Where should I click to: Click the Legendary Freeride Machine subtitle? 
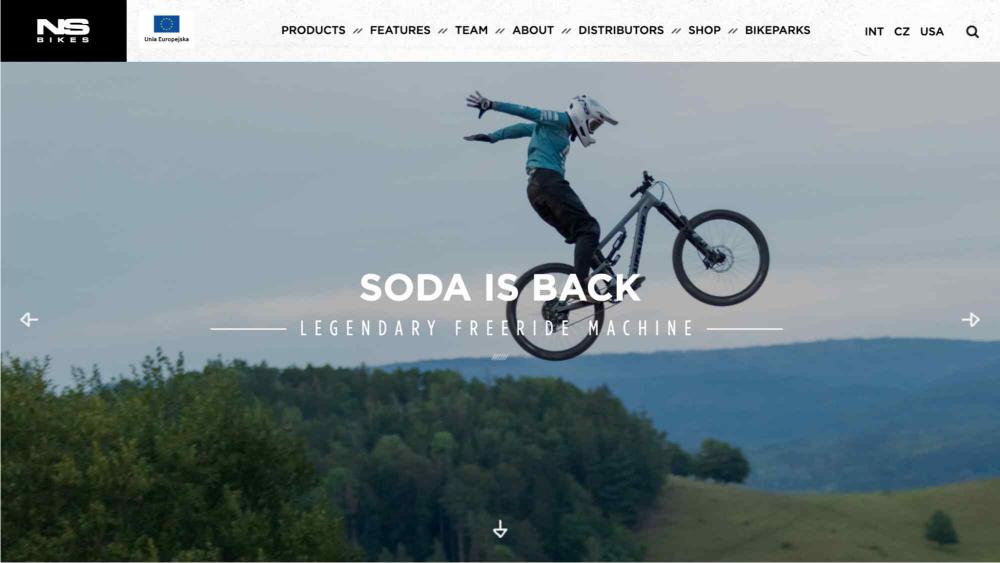coord(497,328)
